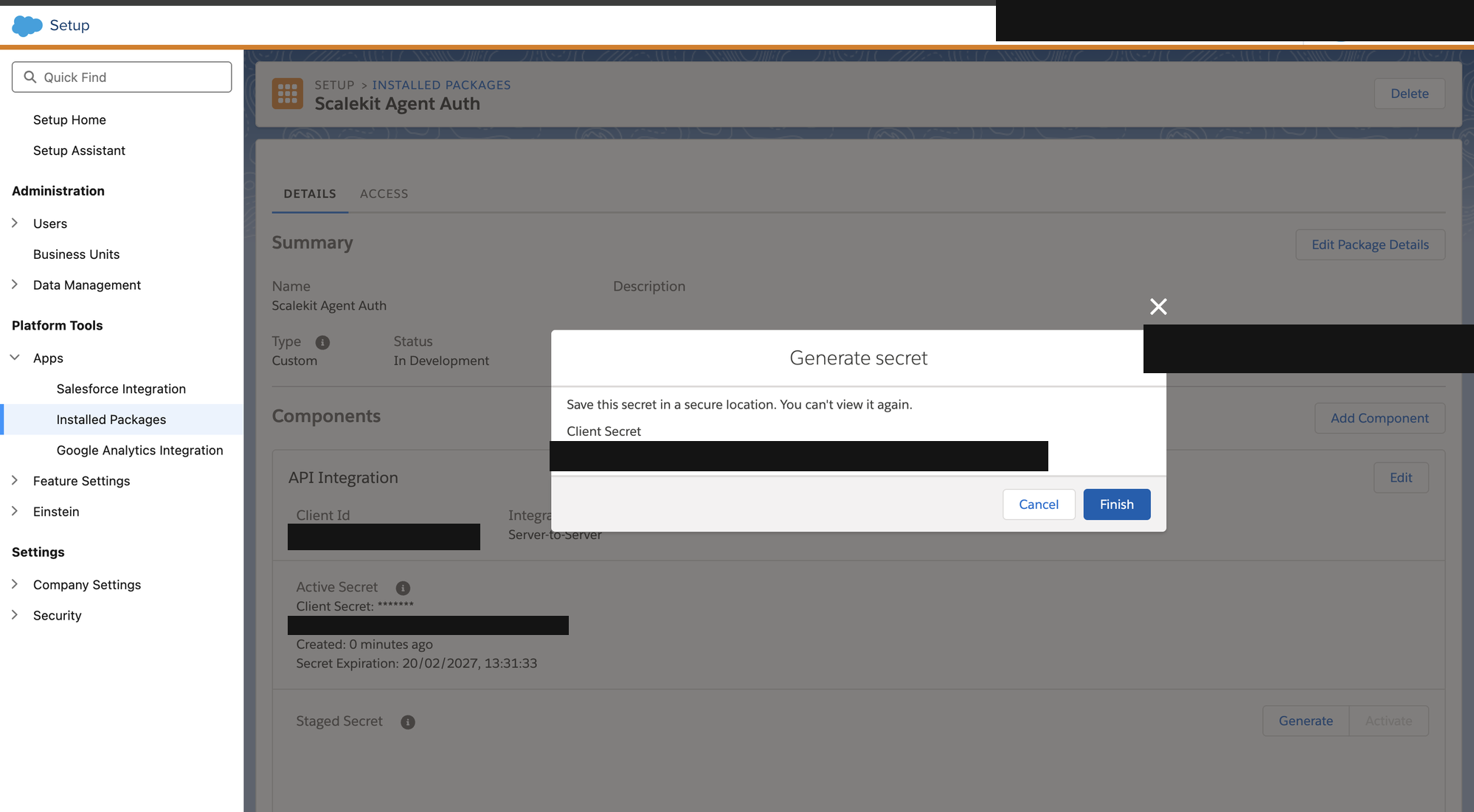1474x812 pixels.
Task: Expand the Einstein section
Action: [15, 511]
